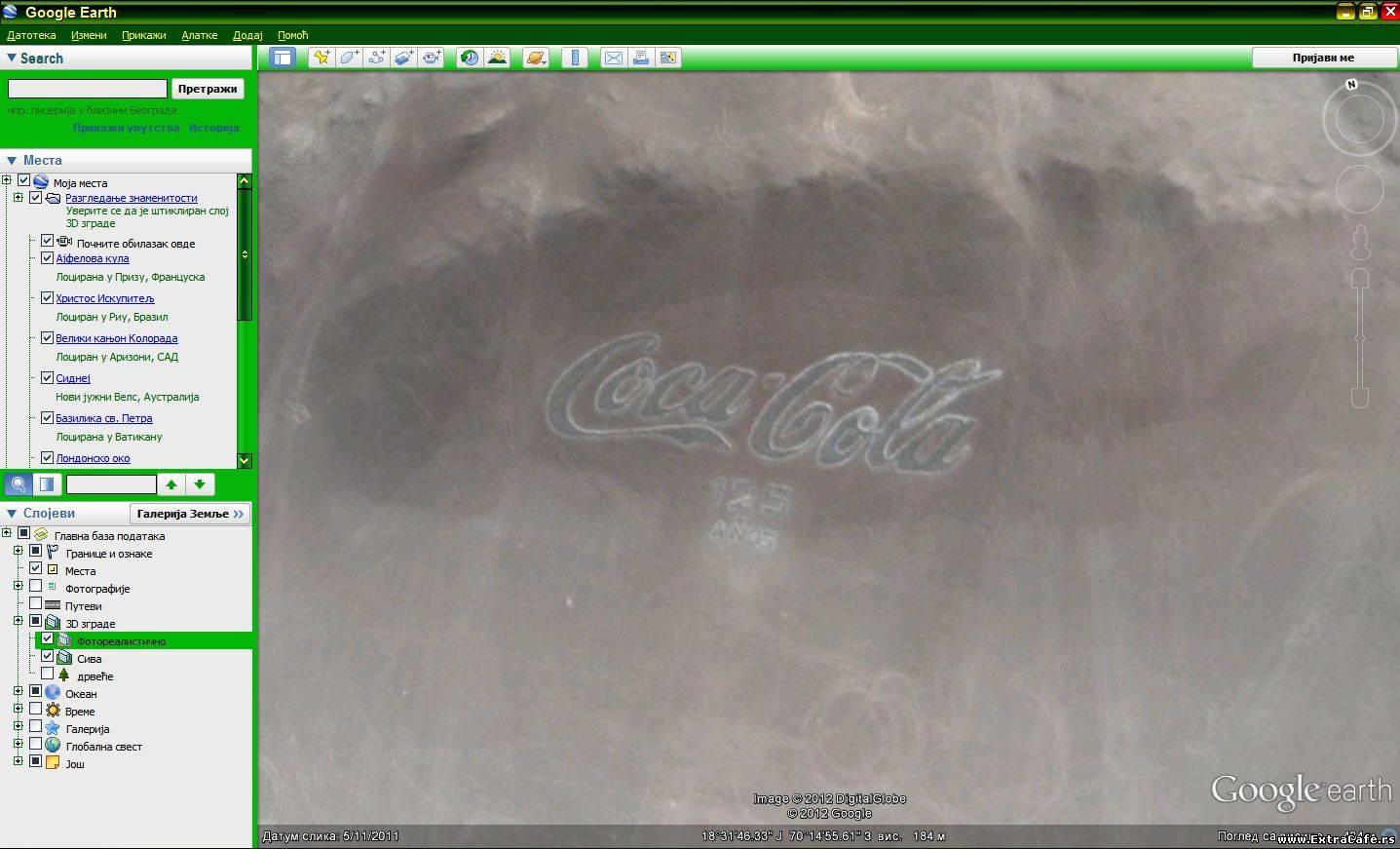
Task: Expand the Границе и ознаке tree node
Action: (18, 551)
